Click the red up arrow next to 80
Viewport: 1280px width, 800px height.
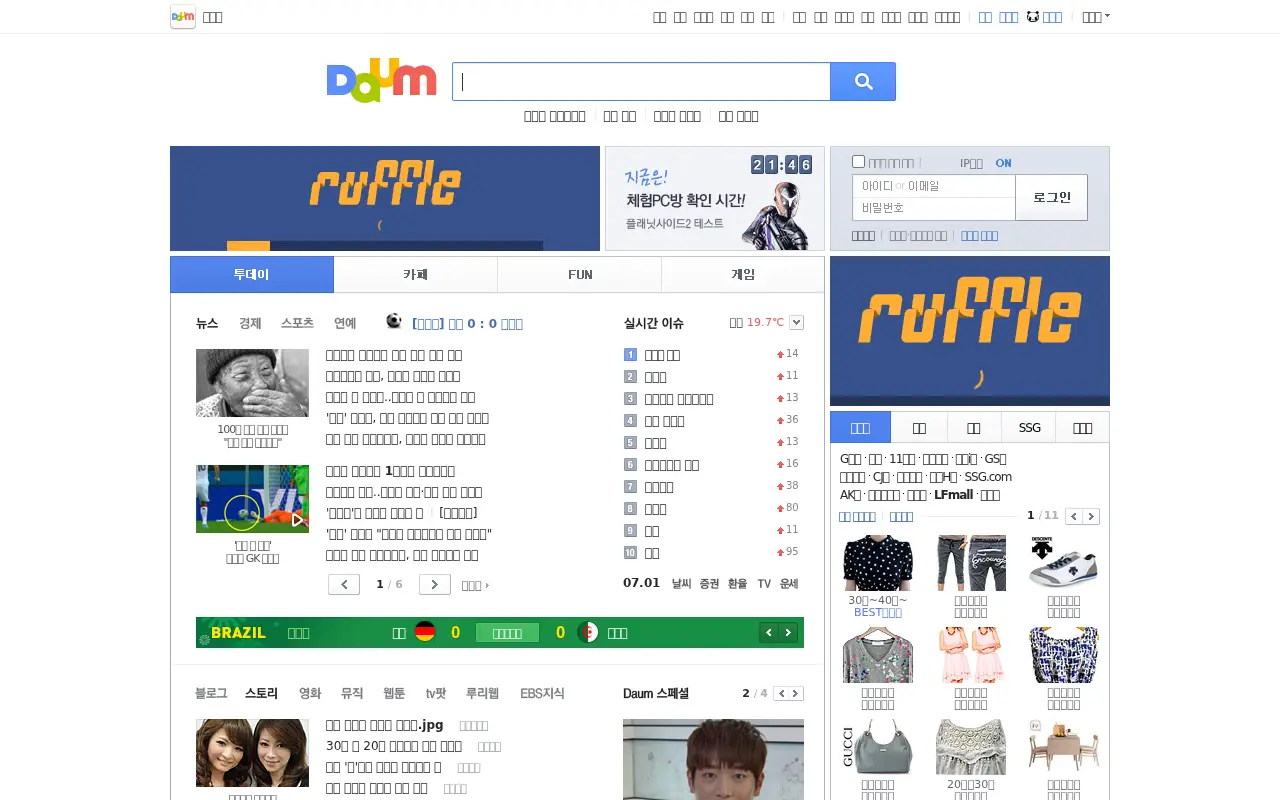(780, 509)
